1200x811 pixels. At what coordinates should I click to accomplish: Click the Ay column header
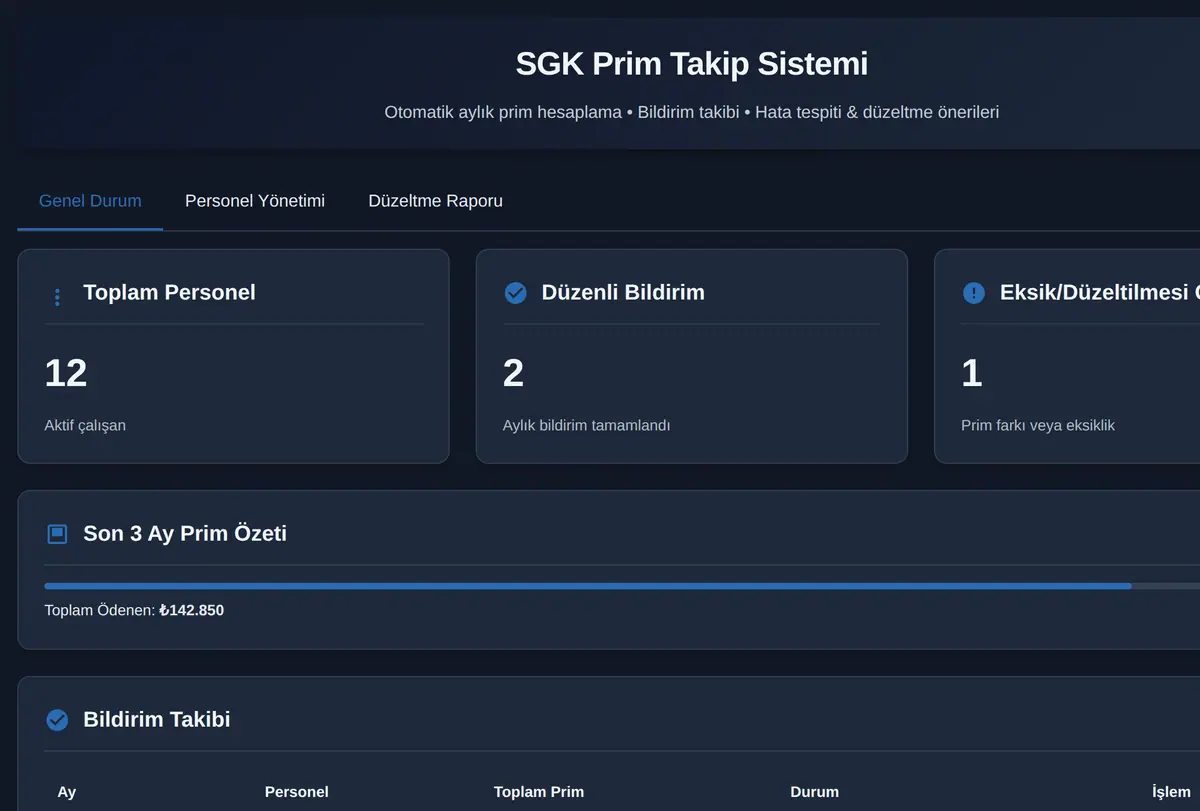point(67,791)
